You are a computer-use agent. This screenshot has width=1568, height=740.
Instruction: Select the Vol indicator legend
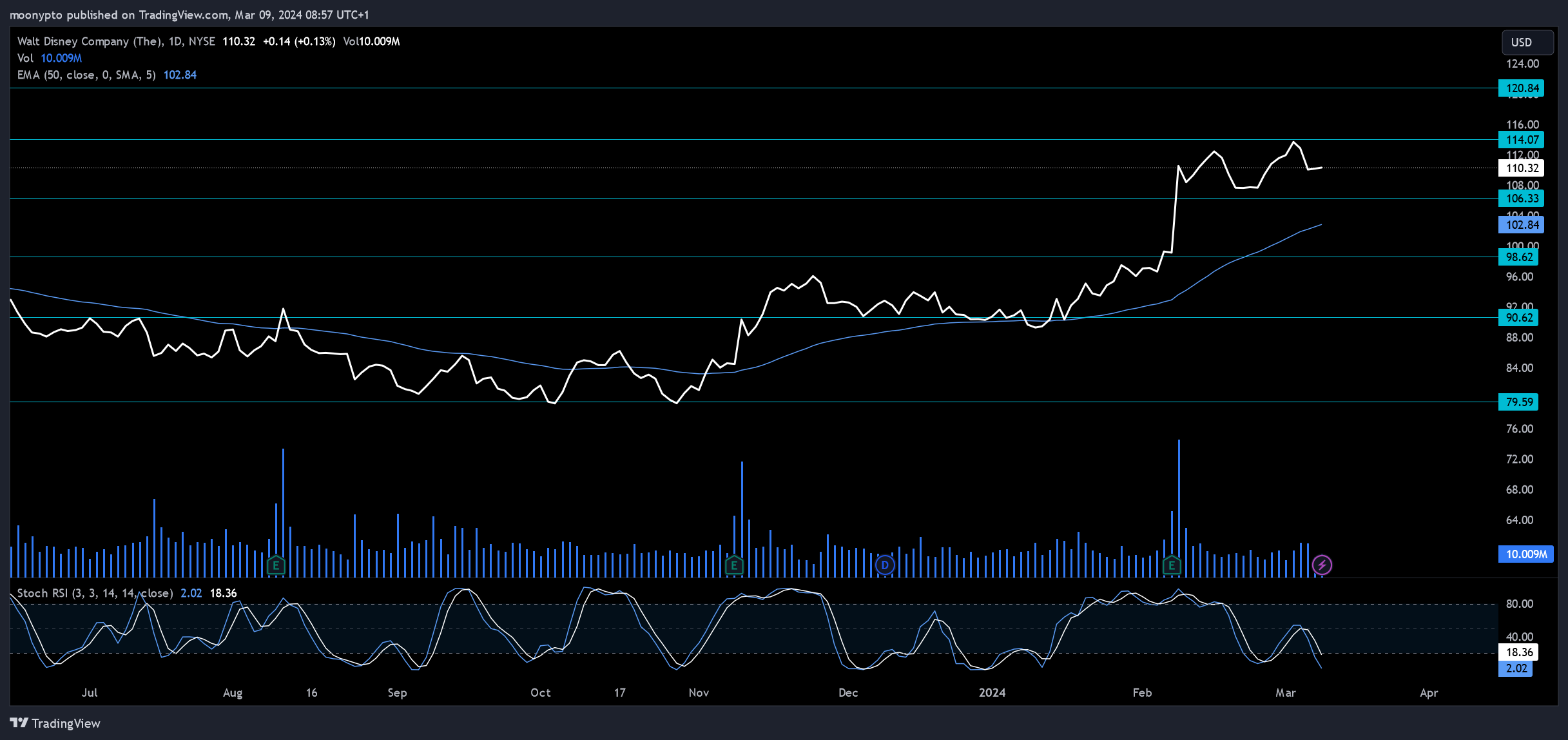click(x=50, y=58)
